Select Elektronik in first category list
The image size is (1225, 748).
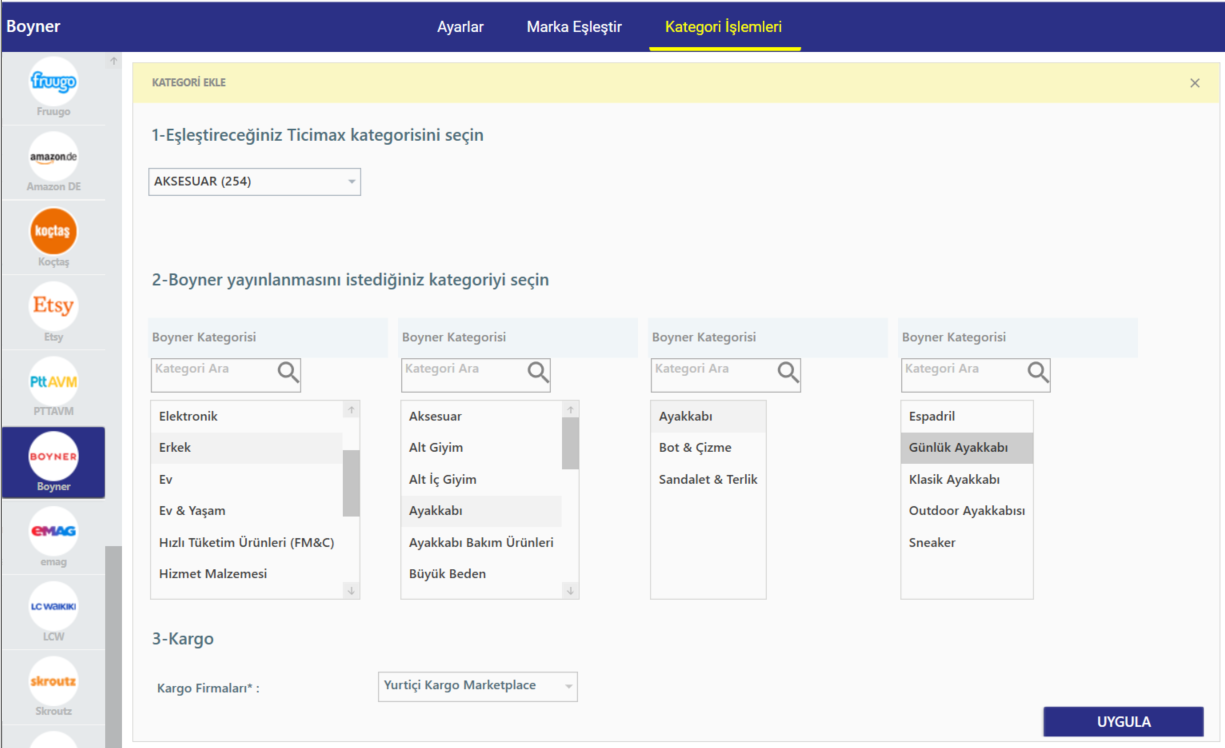point(246,416)
